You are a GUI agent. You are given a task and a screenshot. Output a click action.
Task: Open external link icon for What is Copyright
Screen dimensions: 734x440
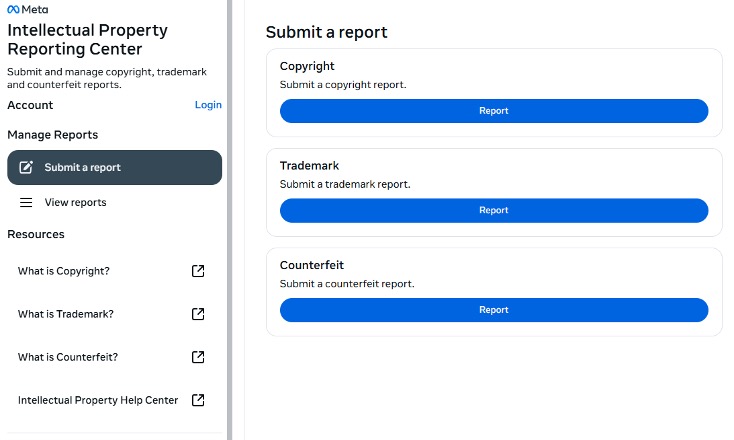(198, 271)
